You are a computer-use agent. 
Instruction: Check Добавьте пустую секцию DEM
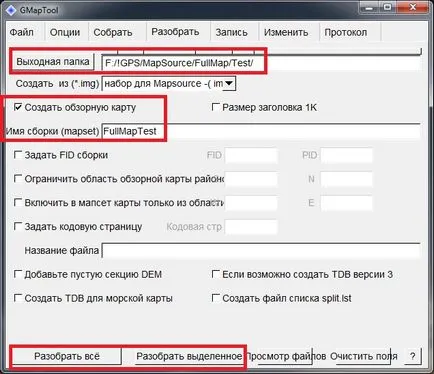18,274
